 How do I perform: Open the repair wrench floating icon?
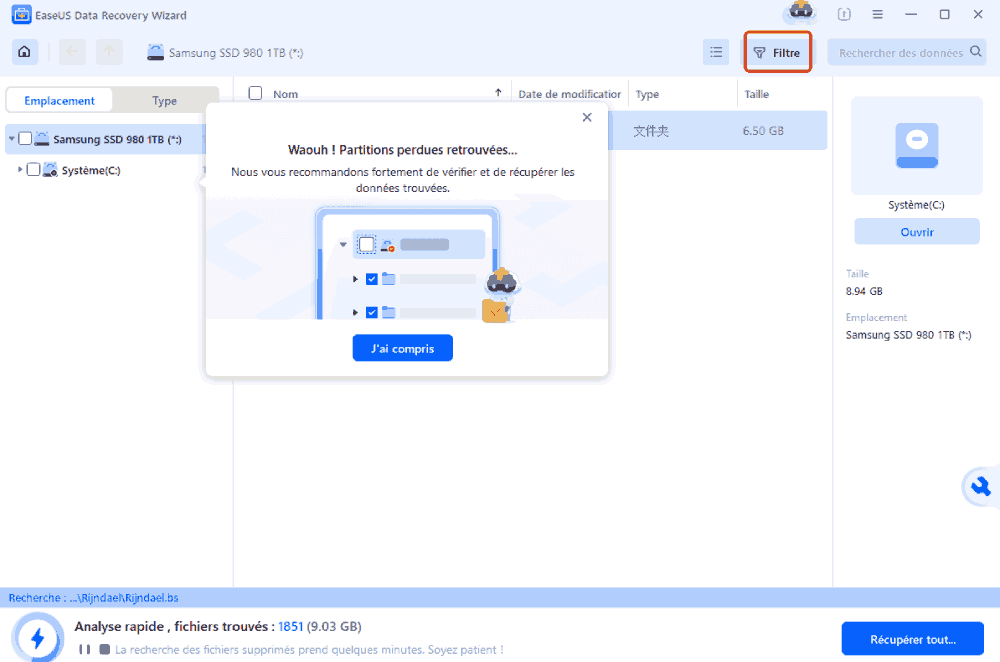[x=980, y=487]
